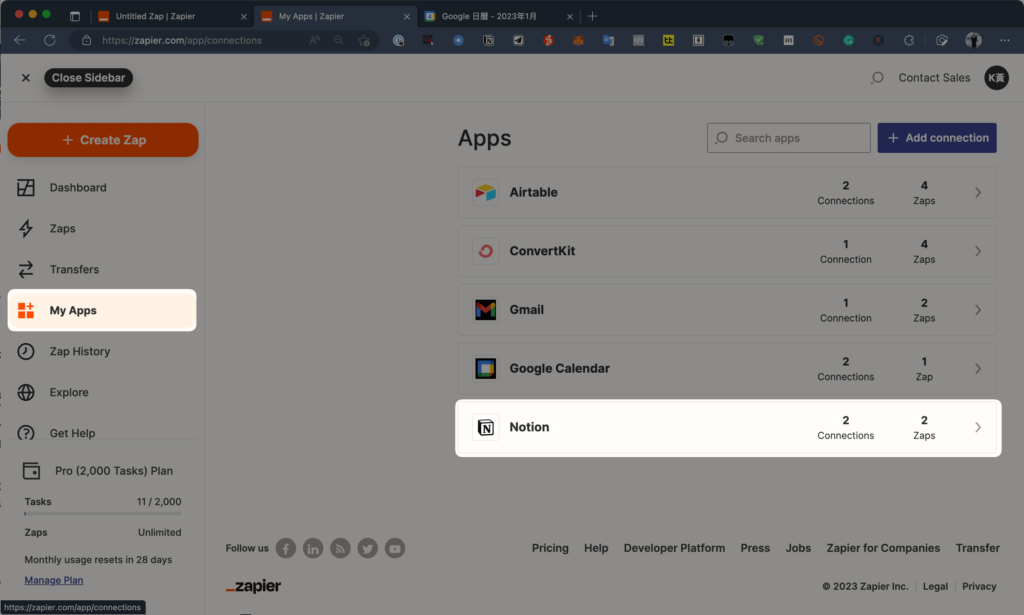Select the My Apps grid icon

25,310
